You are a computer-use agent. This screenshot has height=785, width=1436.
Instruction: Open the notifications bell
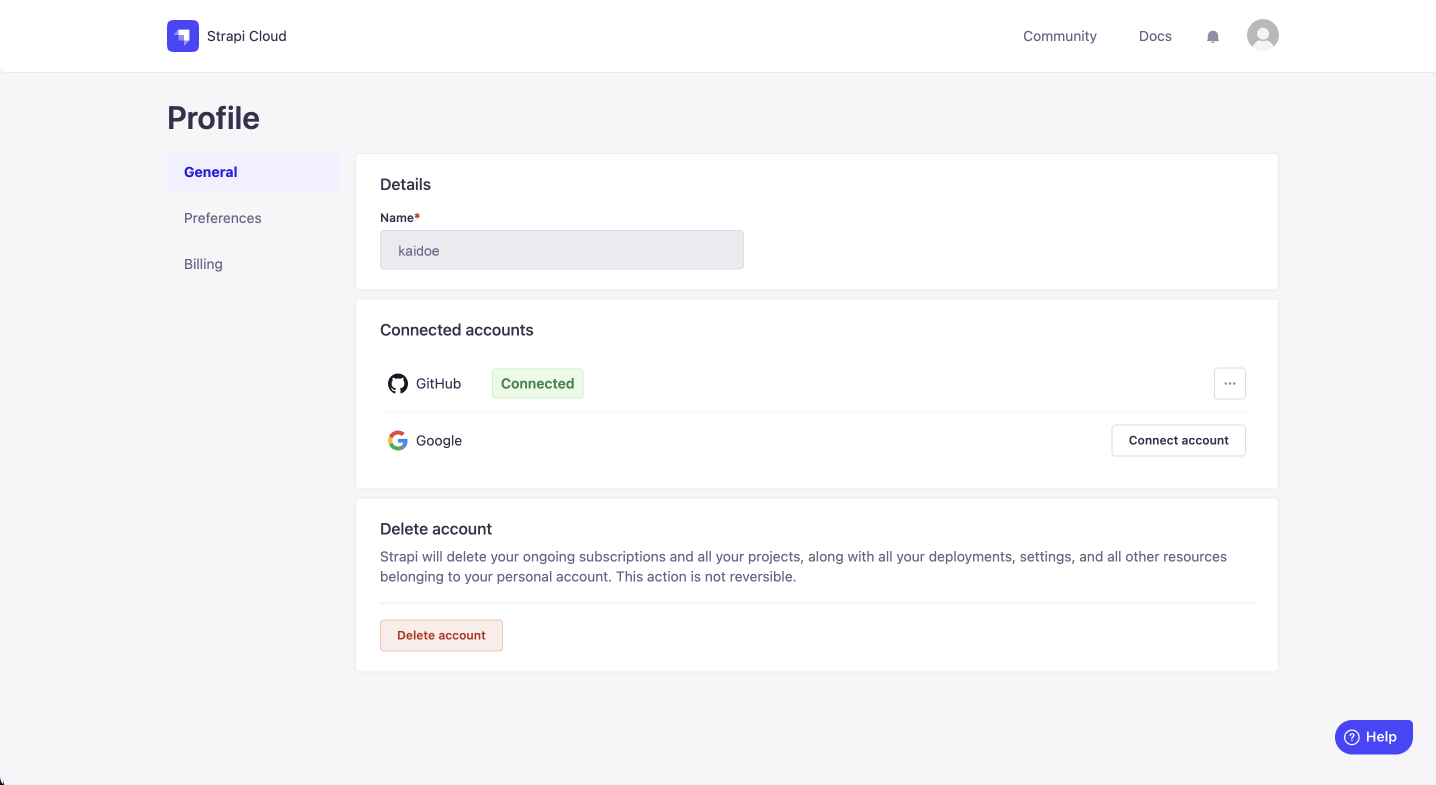tap(1212, 36)
